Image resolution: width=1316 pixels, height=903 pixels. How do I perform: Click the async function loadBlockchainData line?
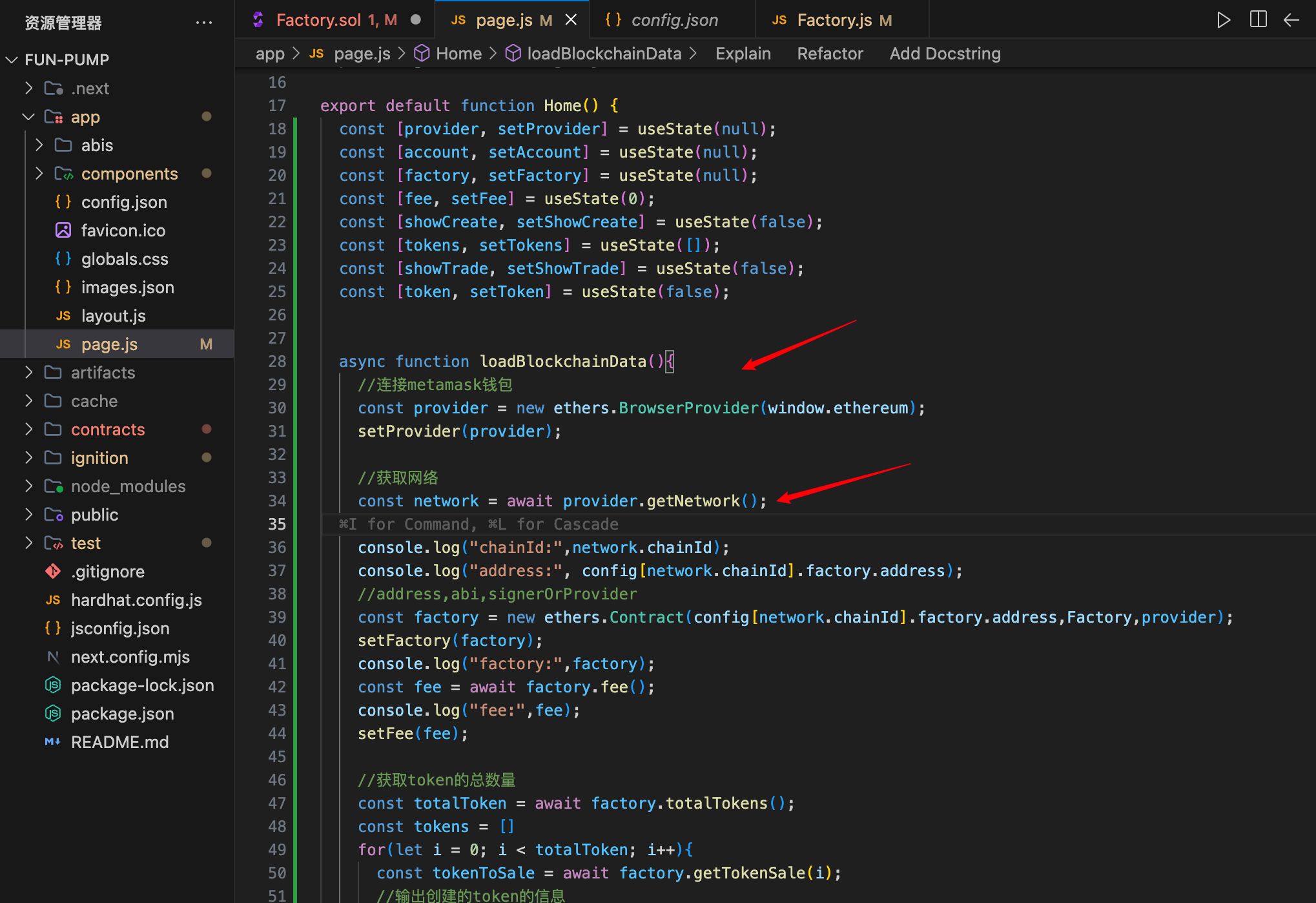[507, 361]
